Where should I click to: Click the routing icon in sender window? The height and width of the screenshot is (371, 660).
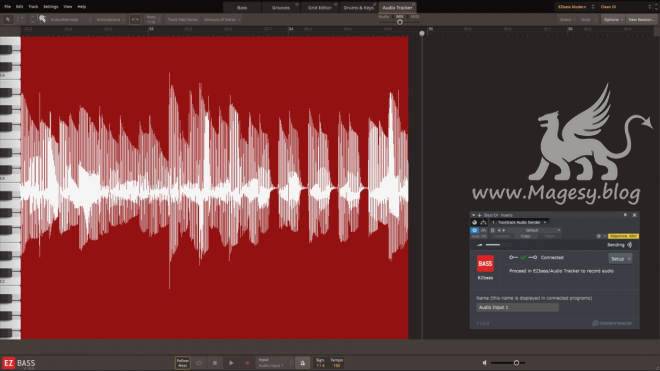(x=483, y=222)
